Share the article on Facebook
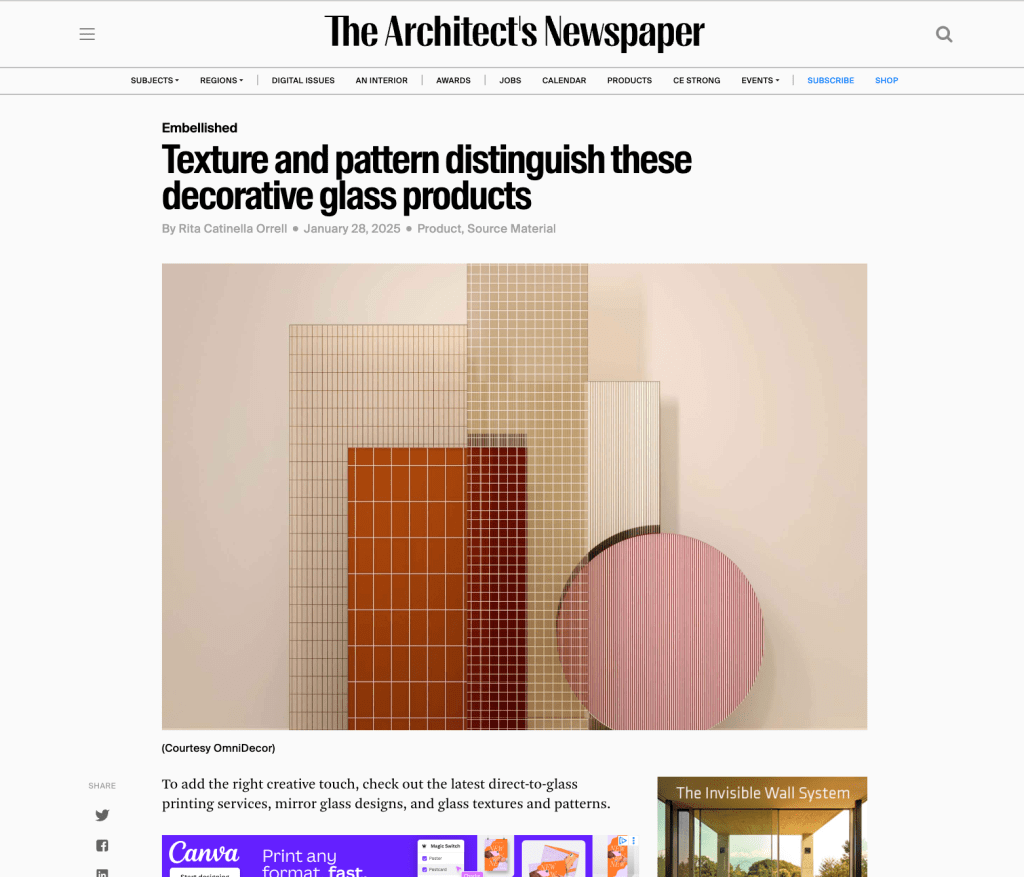The height and width of the screenshot is (877, 1024). point(102,846)
